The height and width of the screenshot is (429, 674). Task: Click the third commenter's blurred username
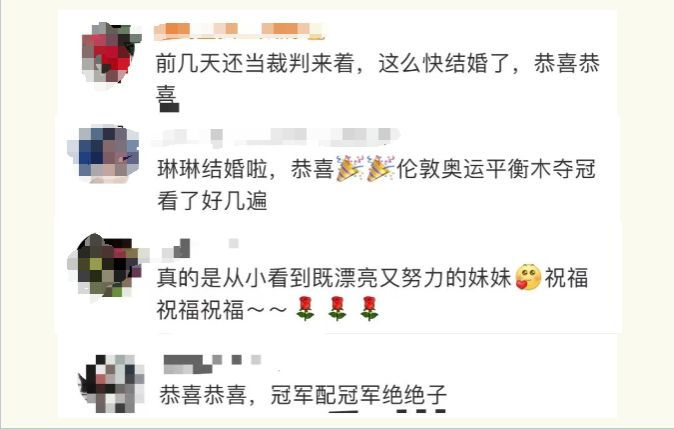(x=198, y=250)
